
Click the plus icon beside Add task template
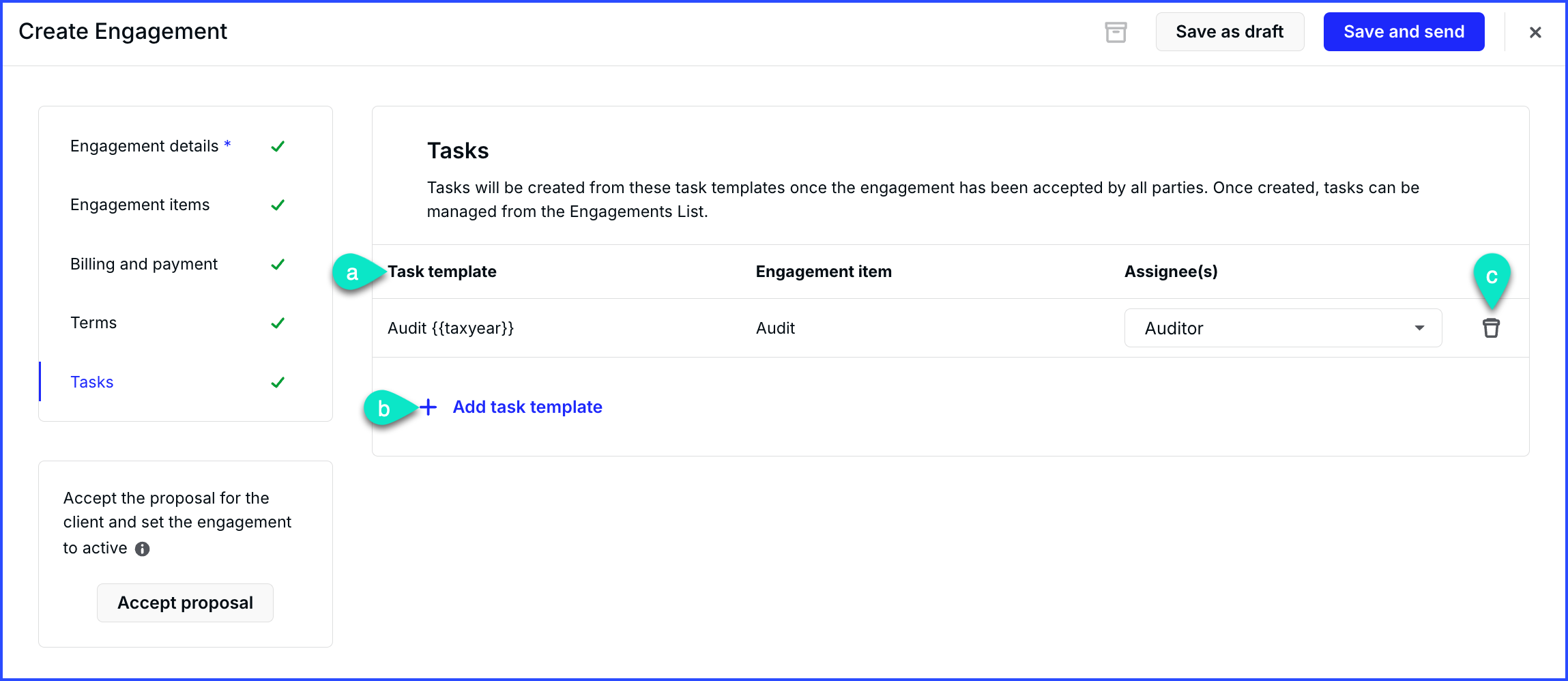428,407
